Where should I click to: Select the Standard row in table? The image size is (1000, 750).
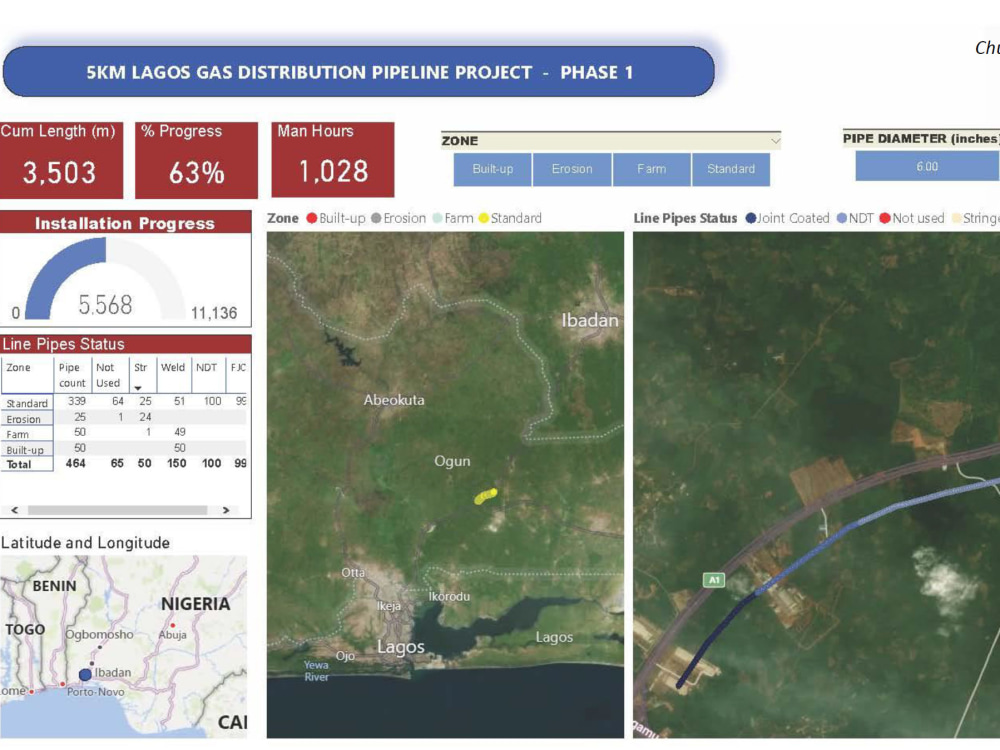[x=124, y=402]
